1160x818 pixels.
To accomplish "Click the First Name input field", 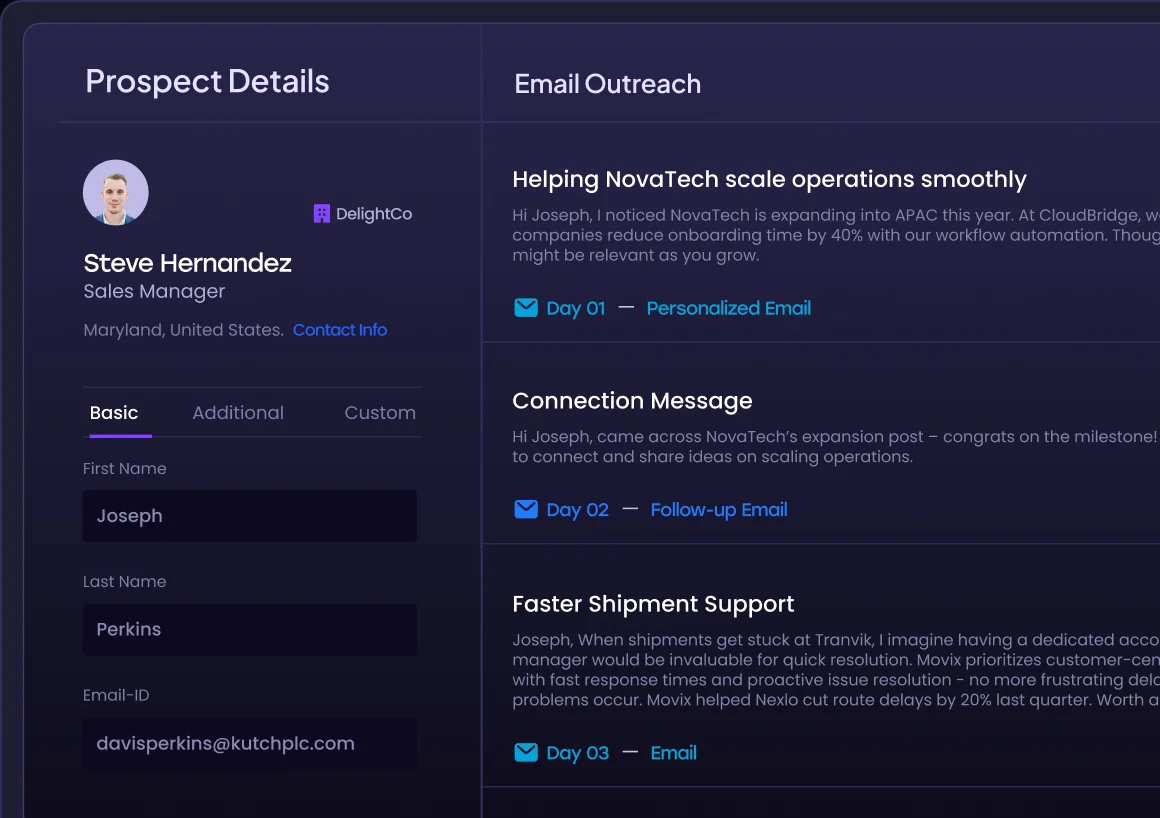I will [249, 516].
